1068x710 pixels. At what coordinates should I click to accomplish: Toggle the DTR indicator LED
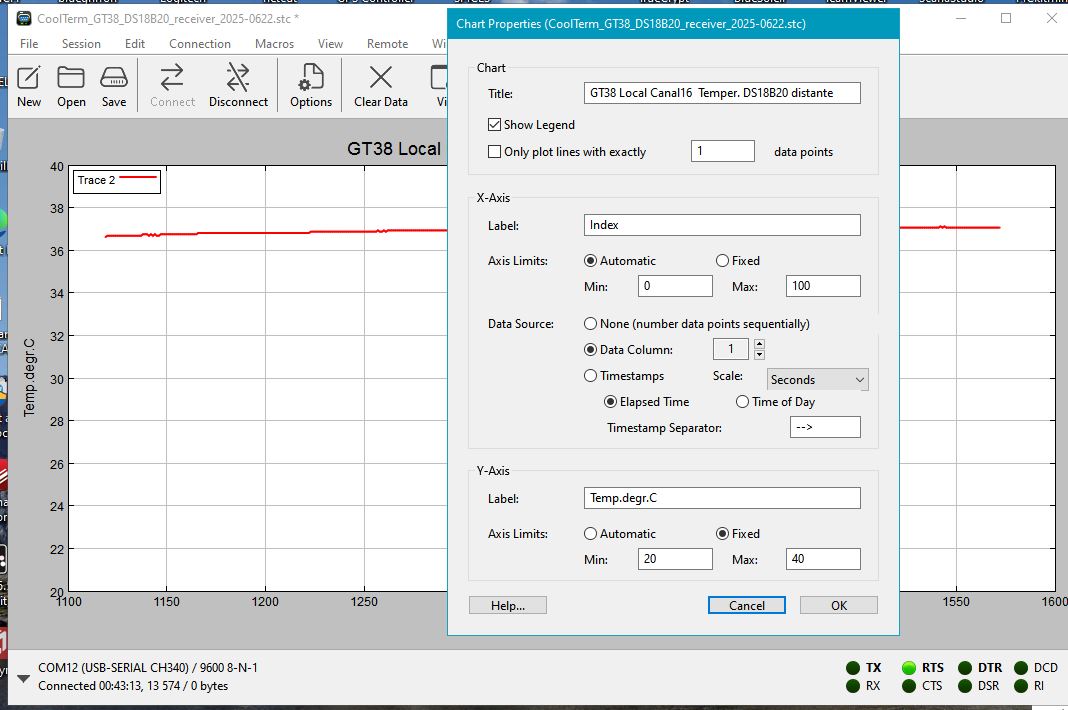click(x=964, y=668)
